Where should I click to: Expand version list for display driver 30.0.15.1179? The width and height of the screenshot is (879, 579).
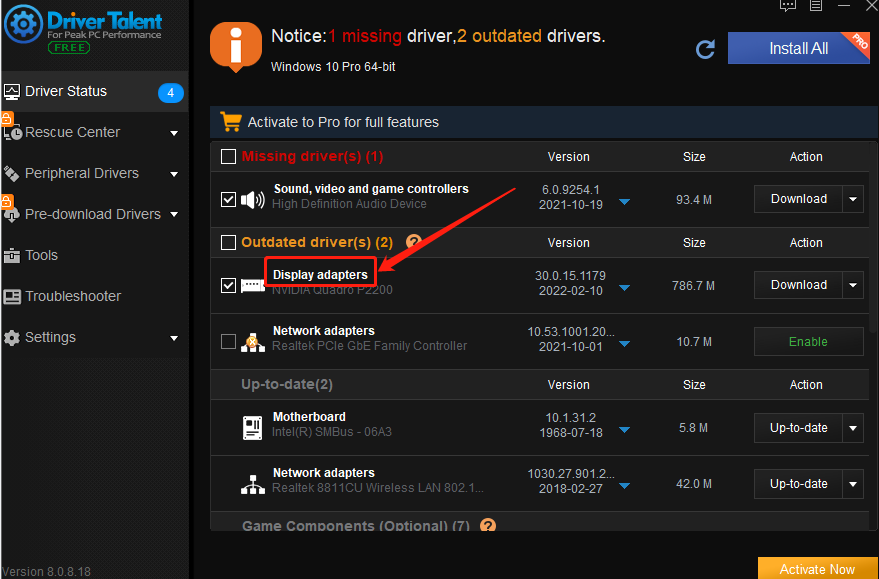click(624, 288)
